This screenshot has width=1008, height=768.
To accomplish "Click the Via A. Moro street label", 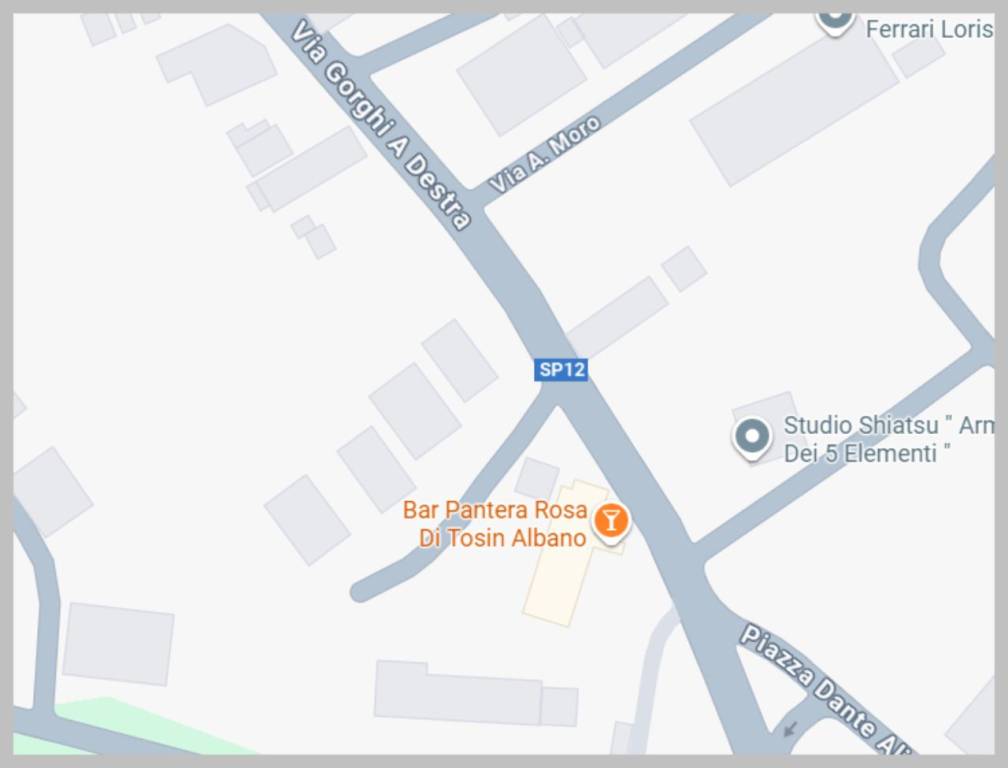I will (545, 154).
